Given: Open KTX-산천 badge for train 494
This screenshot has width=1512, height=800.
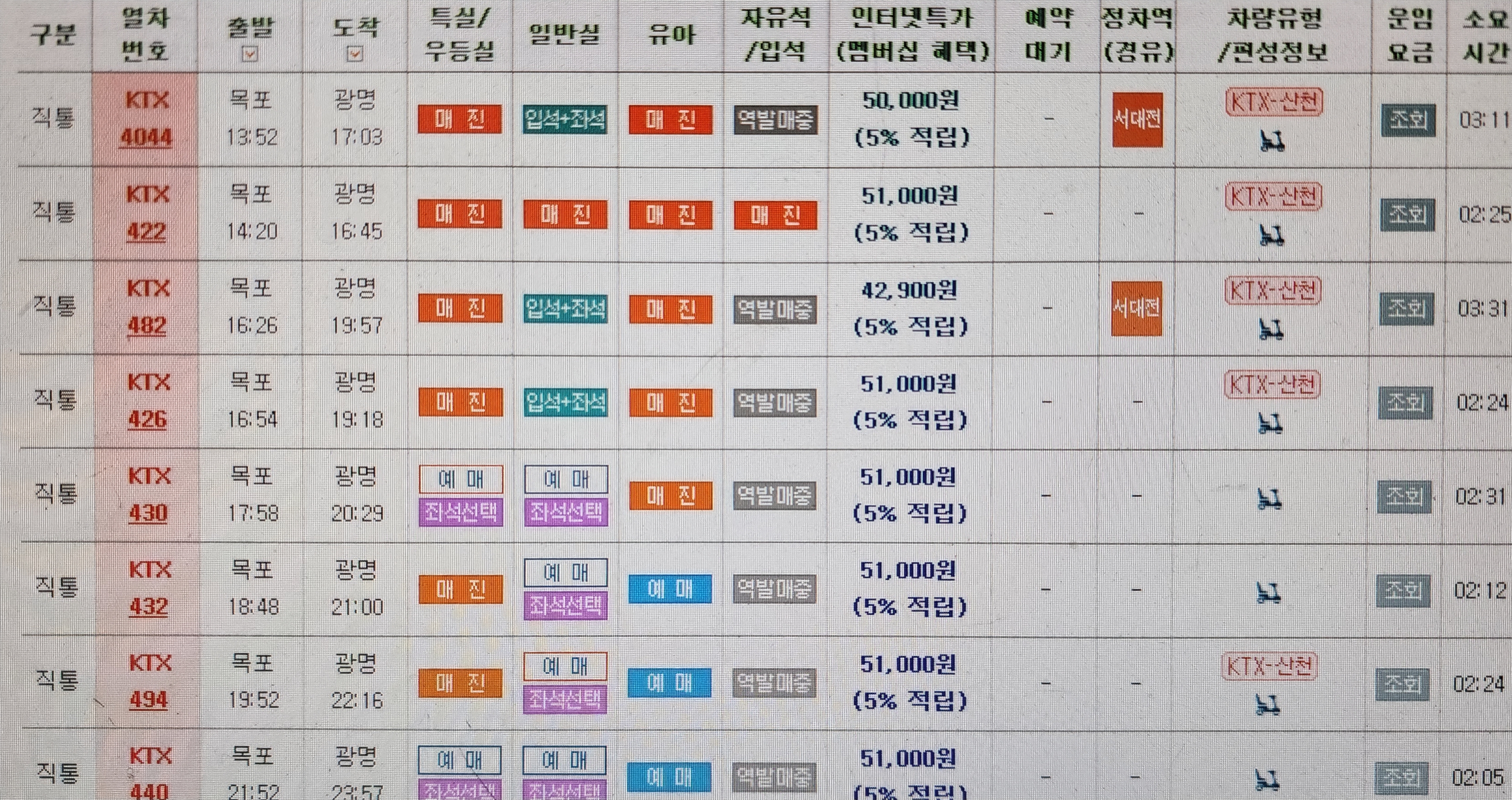Looking at the screenshot, I should point(1269,666).
